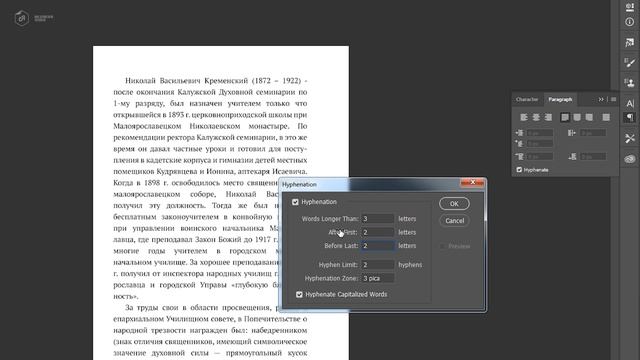The height and width of the screenshot is (360, 640).
Task: Click the "Words Longer Than:" label
Action: coord(330,219)
